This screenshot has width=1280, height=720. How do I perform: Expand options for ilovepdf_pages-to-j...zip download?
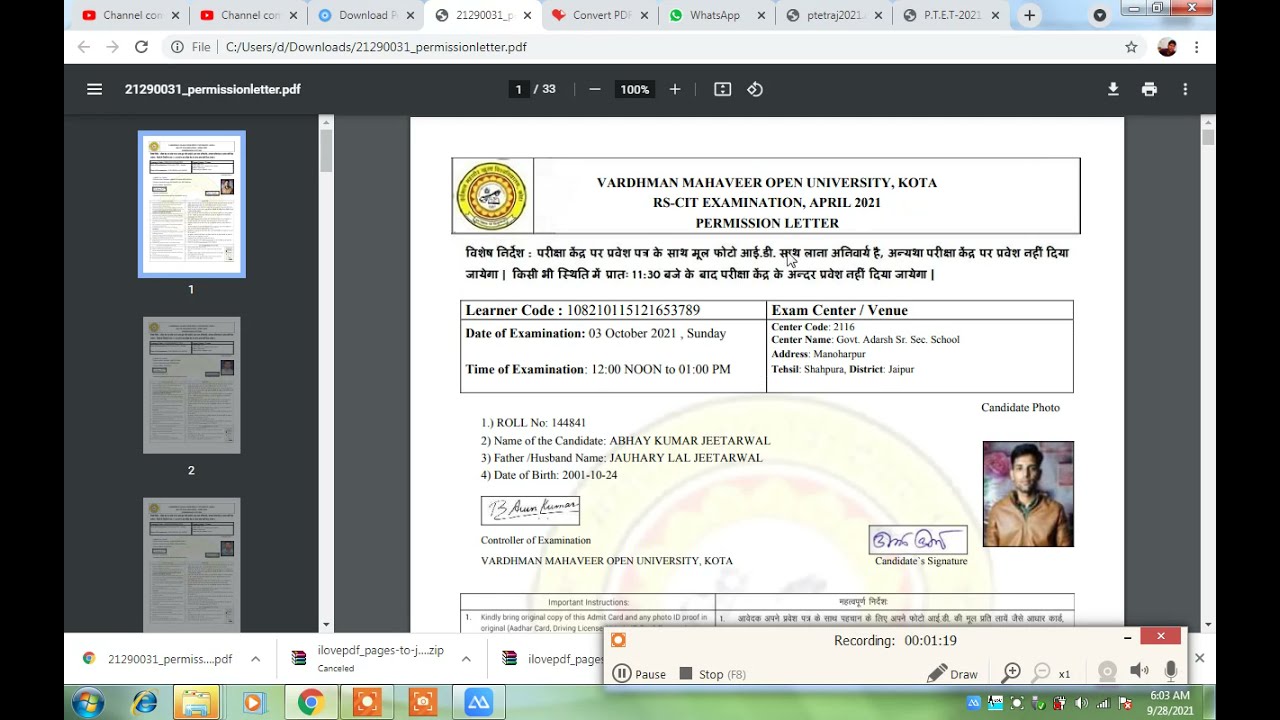[466, 659]
